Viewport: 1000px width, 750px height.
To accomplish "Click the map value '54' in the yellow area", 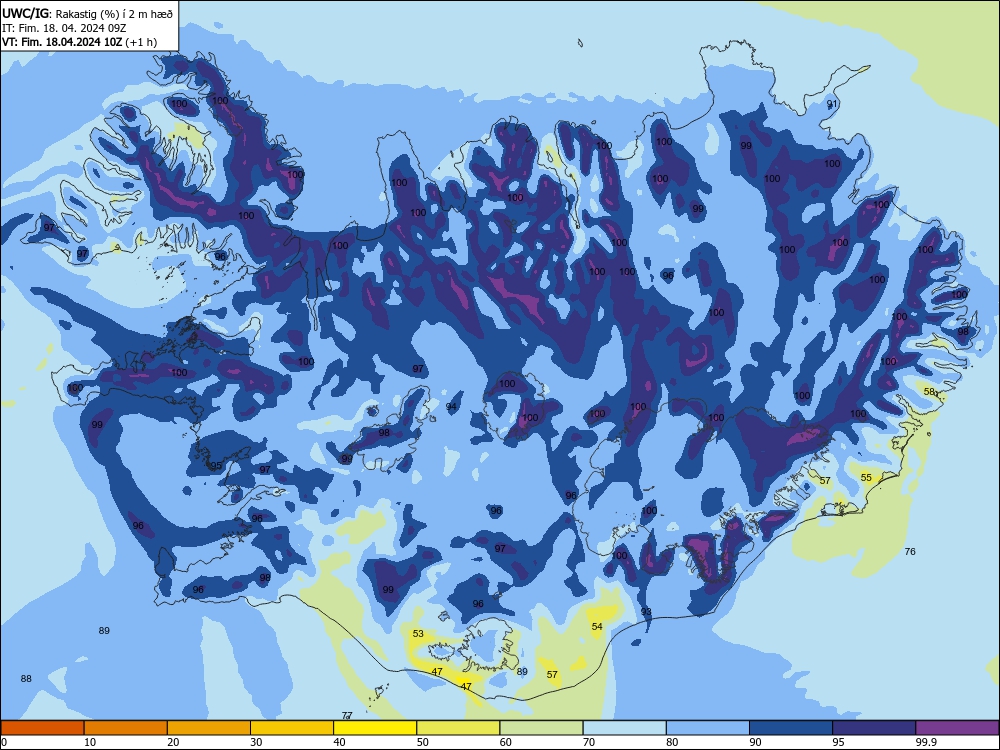I will click(x=597, y=626).
